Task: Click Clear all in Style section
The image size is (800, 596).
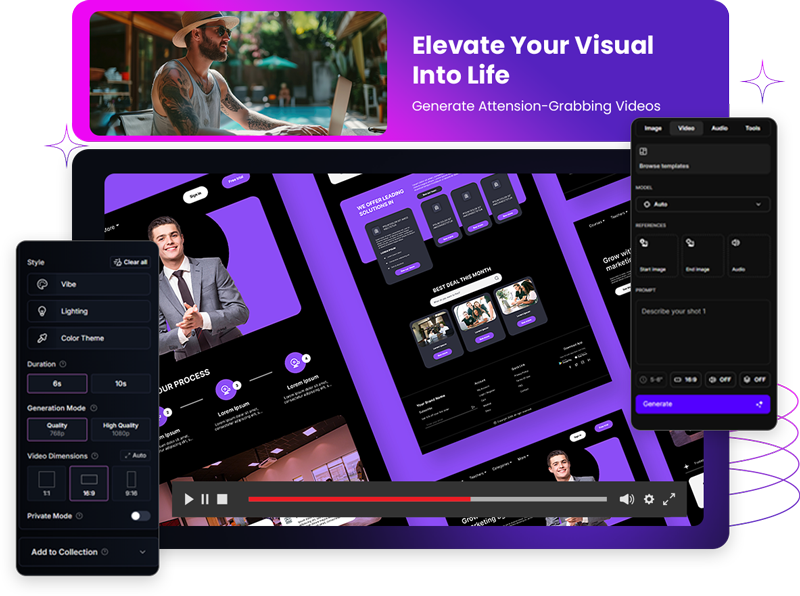Action: [130, 262]
